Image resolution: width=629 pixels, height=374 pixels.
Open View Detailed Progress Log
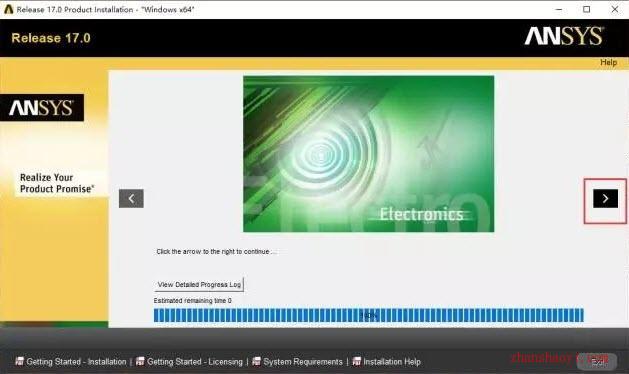pos(199,285)
